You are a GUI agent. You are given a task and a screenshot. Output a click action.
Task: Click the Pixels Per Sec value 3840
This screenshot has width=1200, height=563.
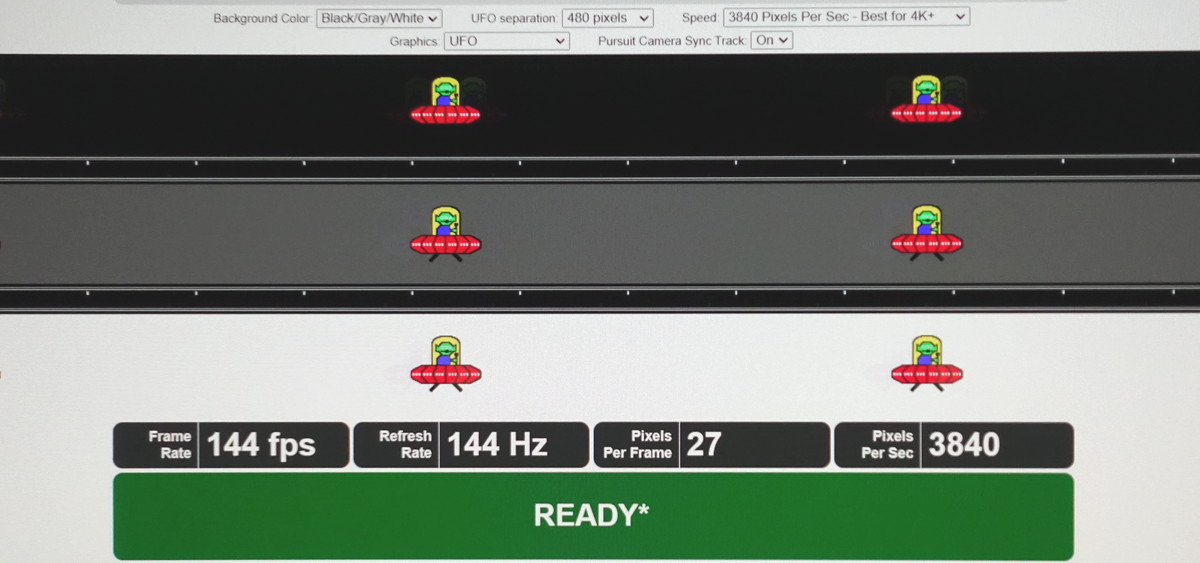pos(964,445)
